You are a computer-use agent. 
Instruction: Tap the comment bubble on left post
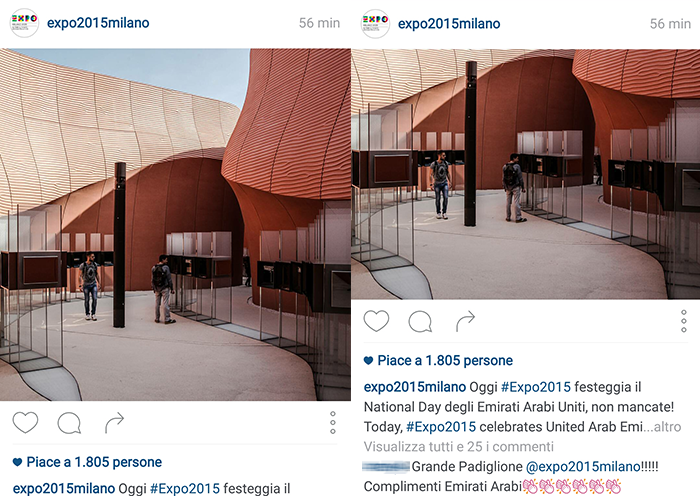coord(69,423)
